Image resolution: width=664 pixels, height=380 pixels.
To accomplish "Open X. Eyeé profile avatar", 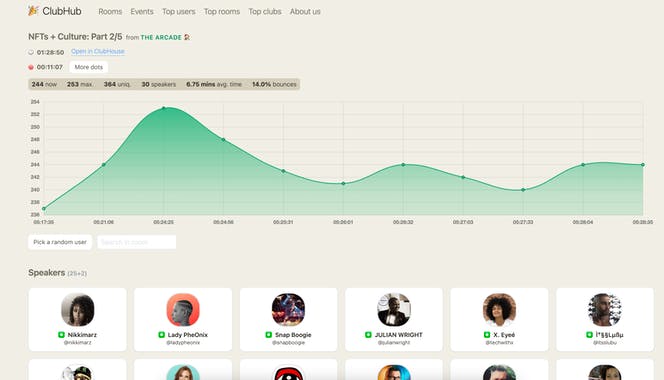I will click(499, 310).
